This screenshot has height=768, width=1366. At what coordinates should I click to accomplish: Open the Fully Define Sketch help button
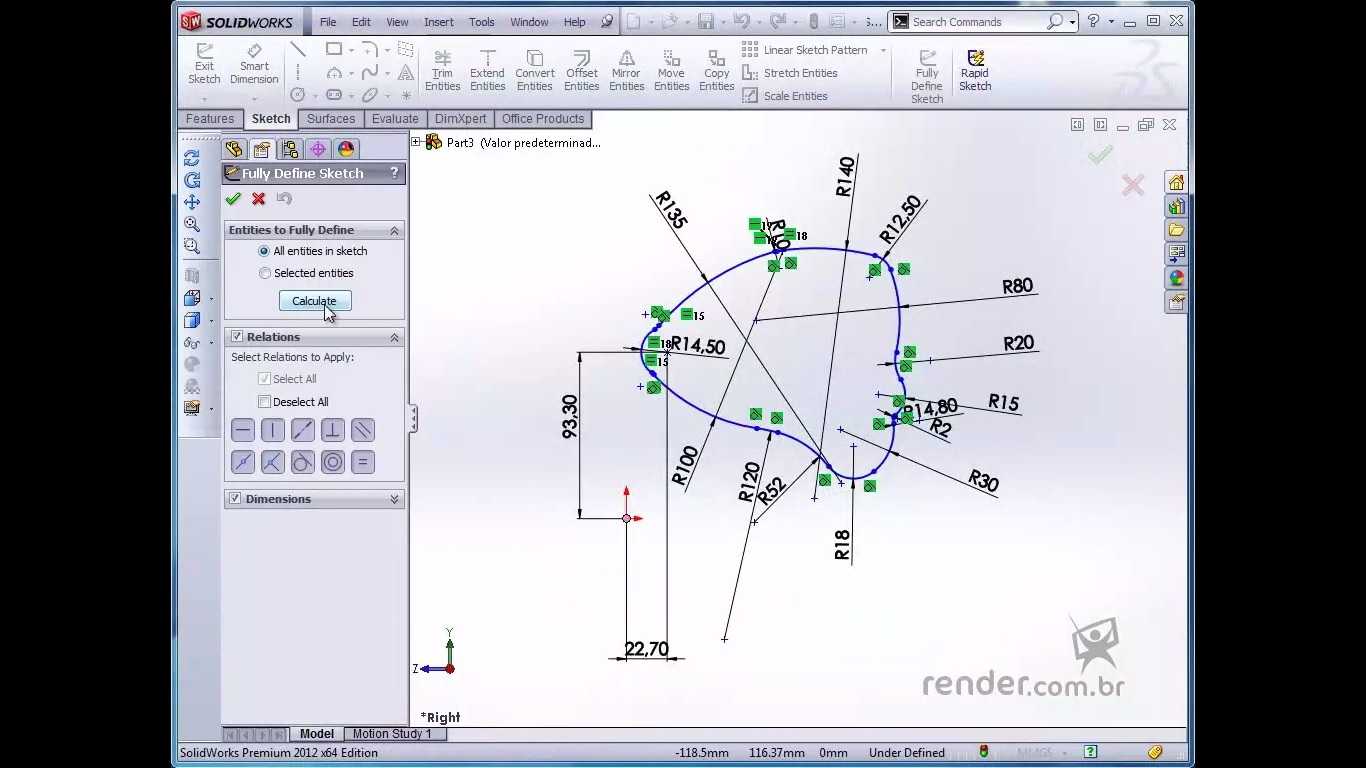point(394,173)
